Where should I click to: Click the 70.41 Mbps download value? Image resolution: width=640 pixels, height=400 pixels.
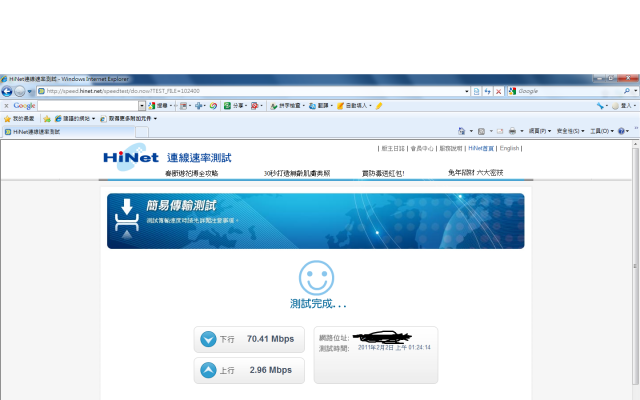click(x=270, y=339)
